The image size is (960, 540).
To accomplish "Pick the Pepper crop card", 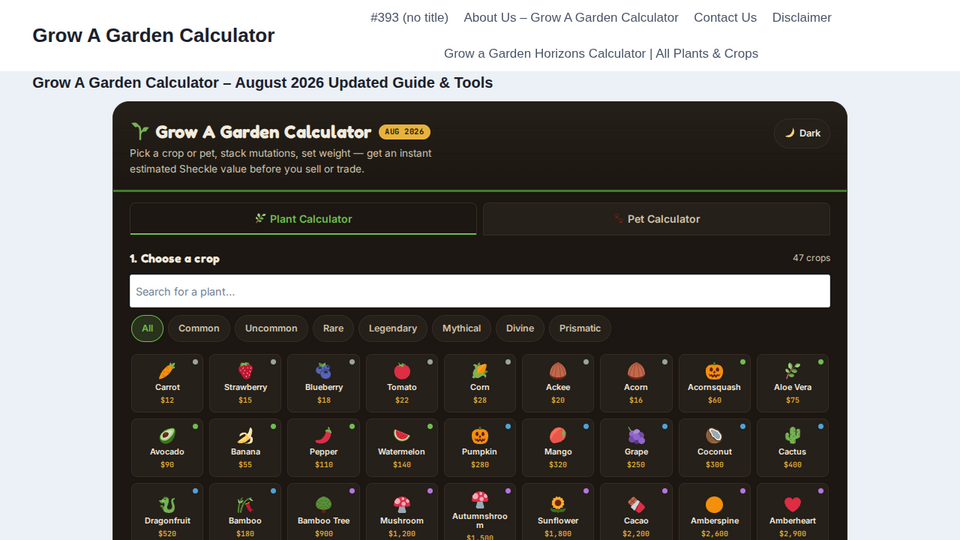I will [324, 448].
